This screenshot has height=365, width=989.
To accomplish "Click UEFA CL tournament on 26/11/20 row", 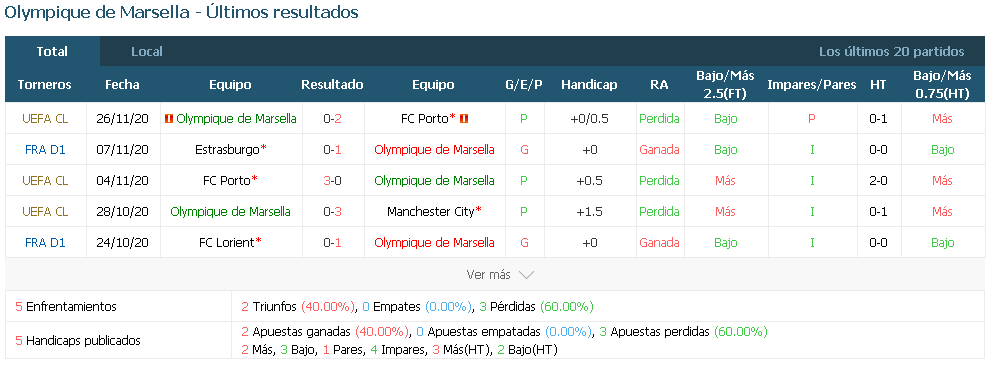I will coord(45,119).
